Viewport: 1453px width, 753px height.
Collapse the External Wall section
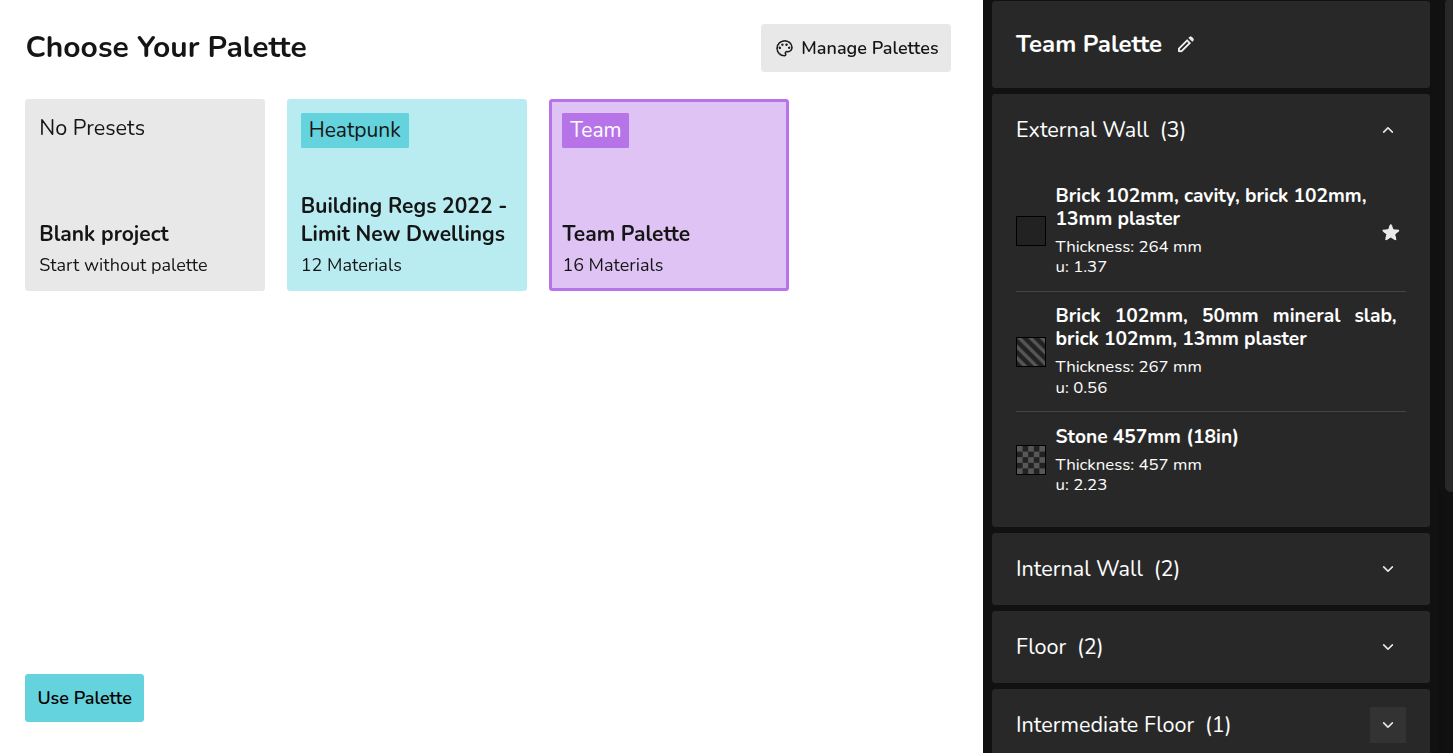point(1387,130)
